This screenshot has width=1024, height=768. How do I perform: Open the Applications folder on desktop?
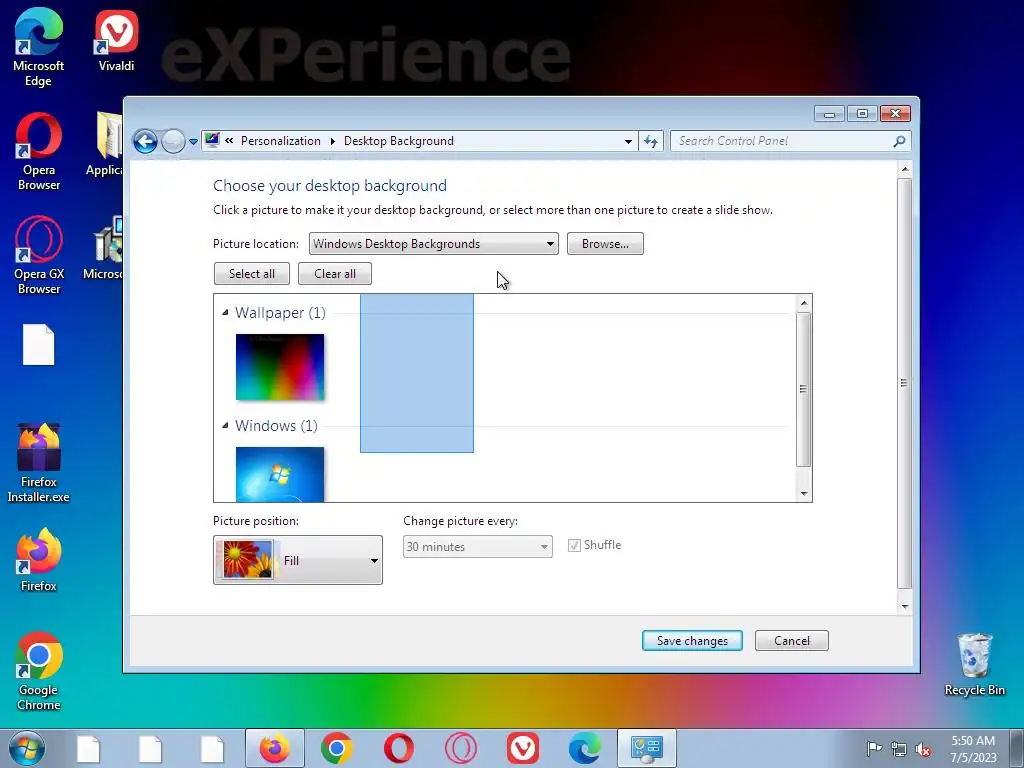pos(106,144)
